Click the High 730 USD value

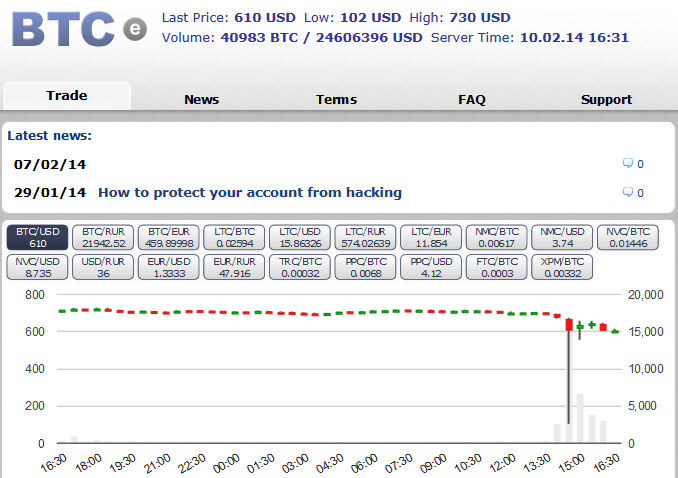[480, 18]
